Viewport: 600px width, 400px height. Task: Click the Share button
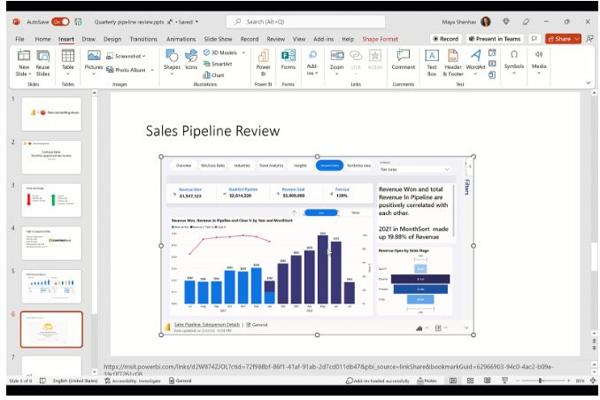561,39
